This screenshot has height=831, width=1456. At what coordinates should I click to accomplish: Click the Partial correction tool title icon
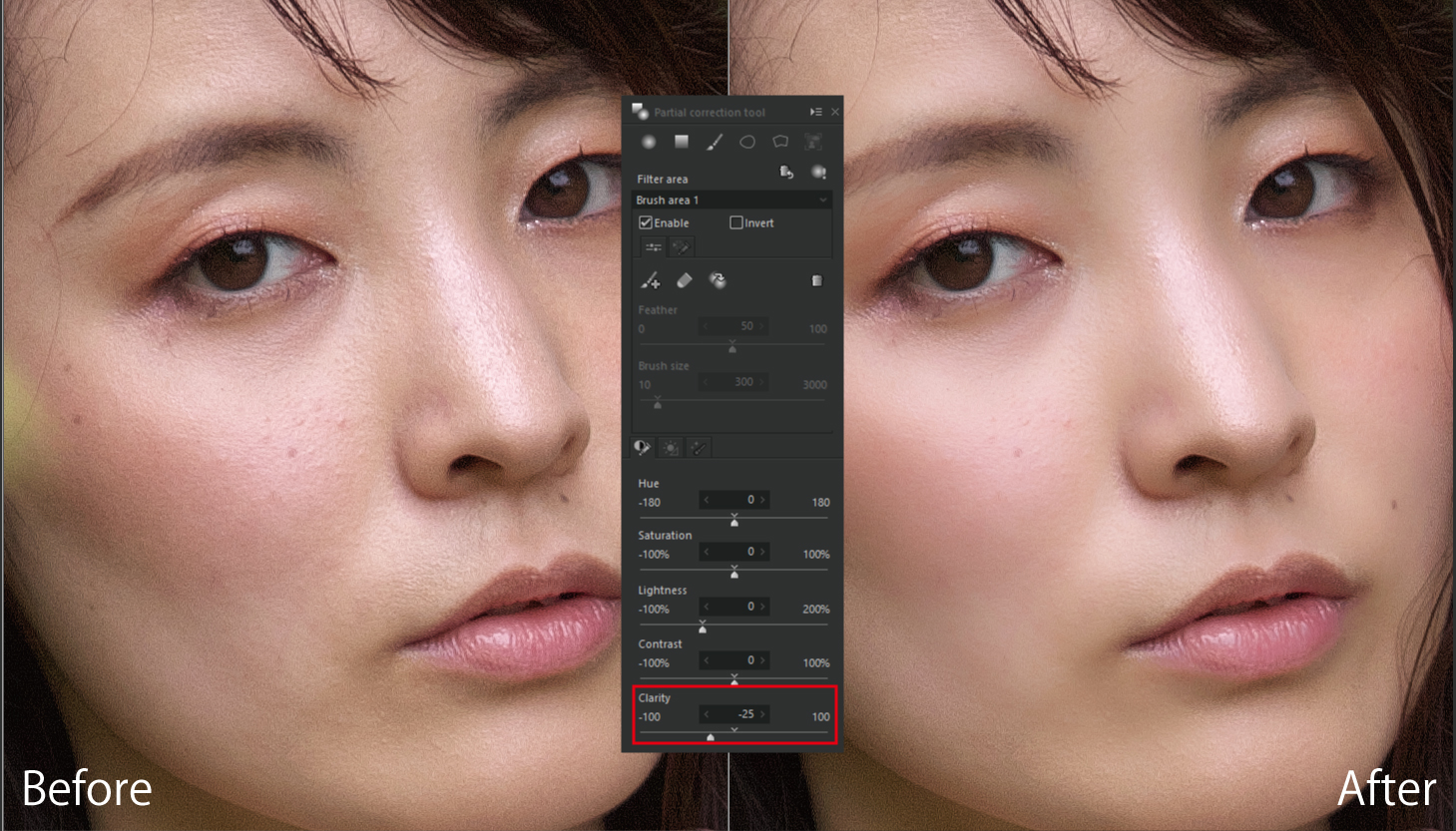tap(641, 111)
